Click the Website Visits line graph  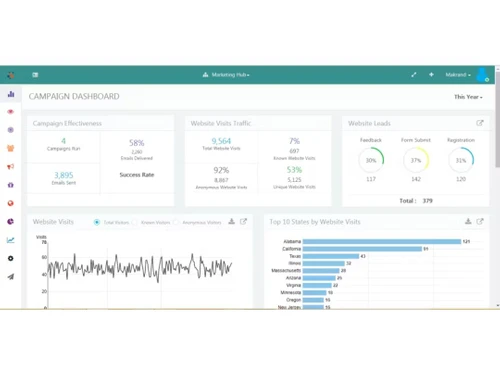140,267
